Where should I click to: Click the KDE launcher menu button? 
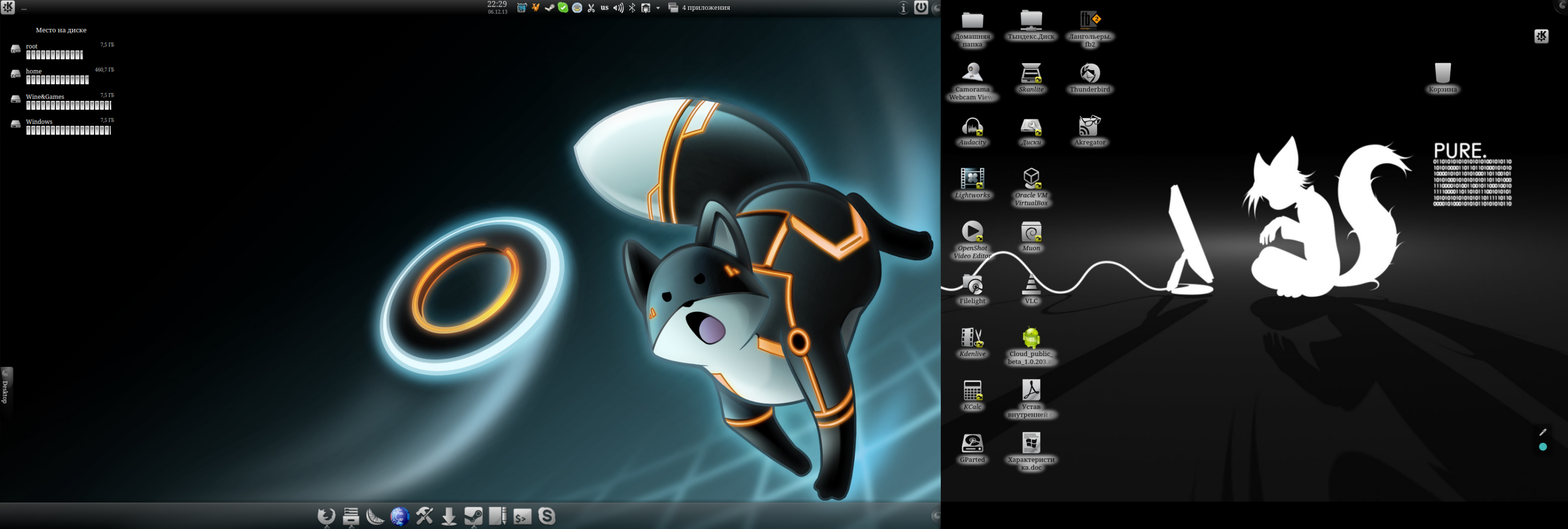pos(8,7)
